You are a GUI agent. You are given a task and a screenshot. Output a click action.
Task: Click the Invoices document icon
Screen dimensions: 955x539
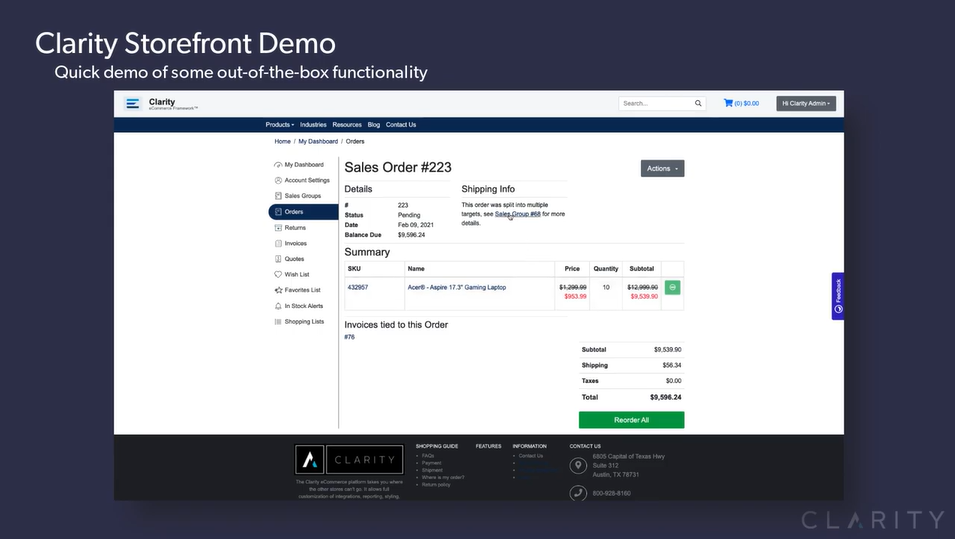[278, 244]
